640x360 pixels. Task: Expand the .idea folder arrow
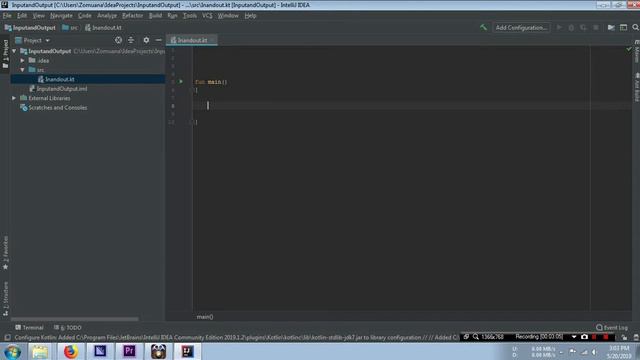23,60
